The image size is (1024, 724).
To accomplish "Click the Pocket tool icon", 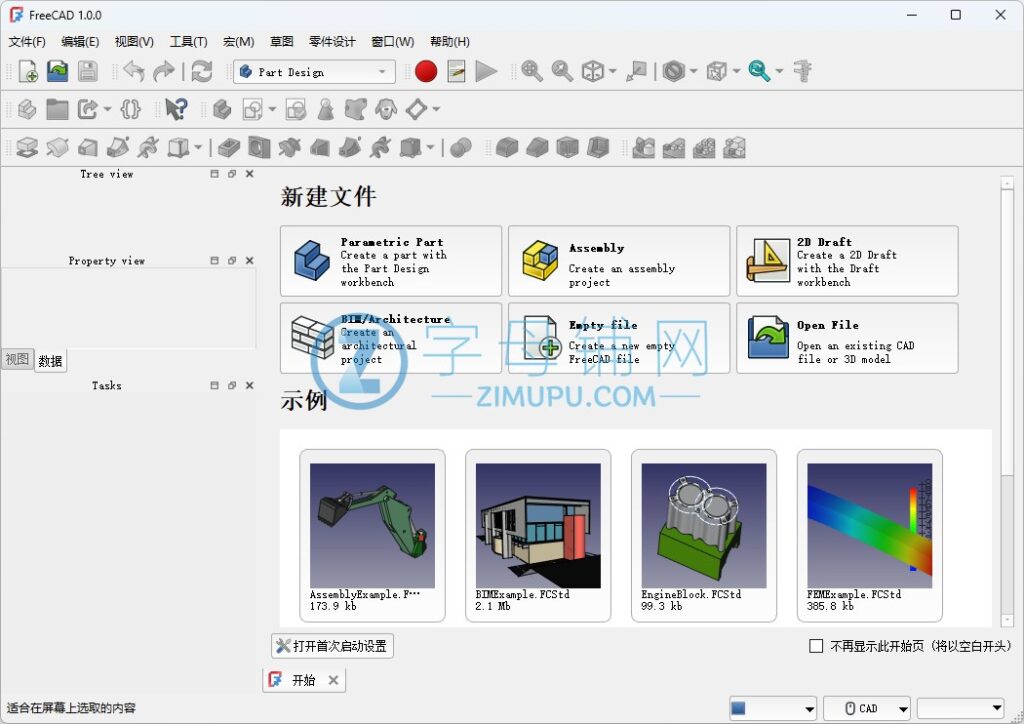I will click(229, 148).
